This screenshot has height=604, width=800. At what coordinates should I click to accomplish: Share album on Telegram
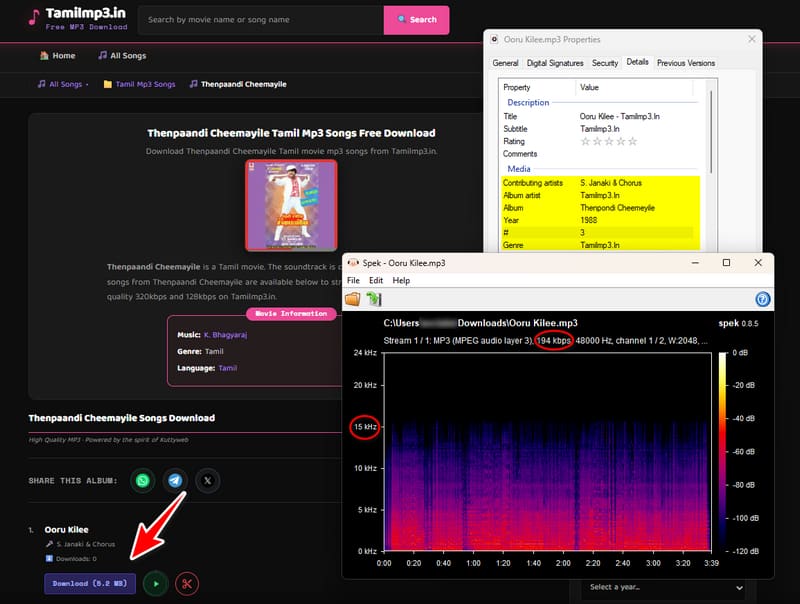175,481
